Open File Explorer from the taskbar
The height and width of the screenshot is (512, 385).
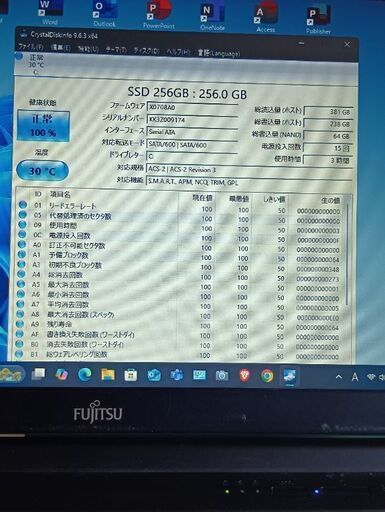coord(108,375)
